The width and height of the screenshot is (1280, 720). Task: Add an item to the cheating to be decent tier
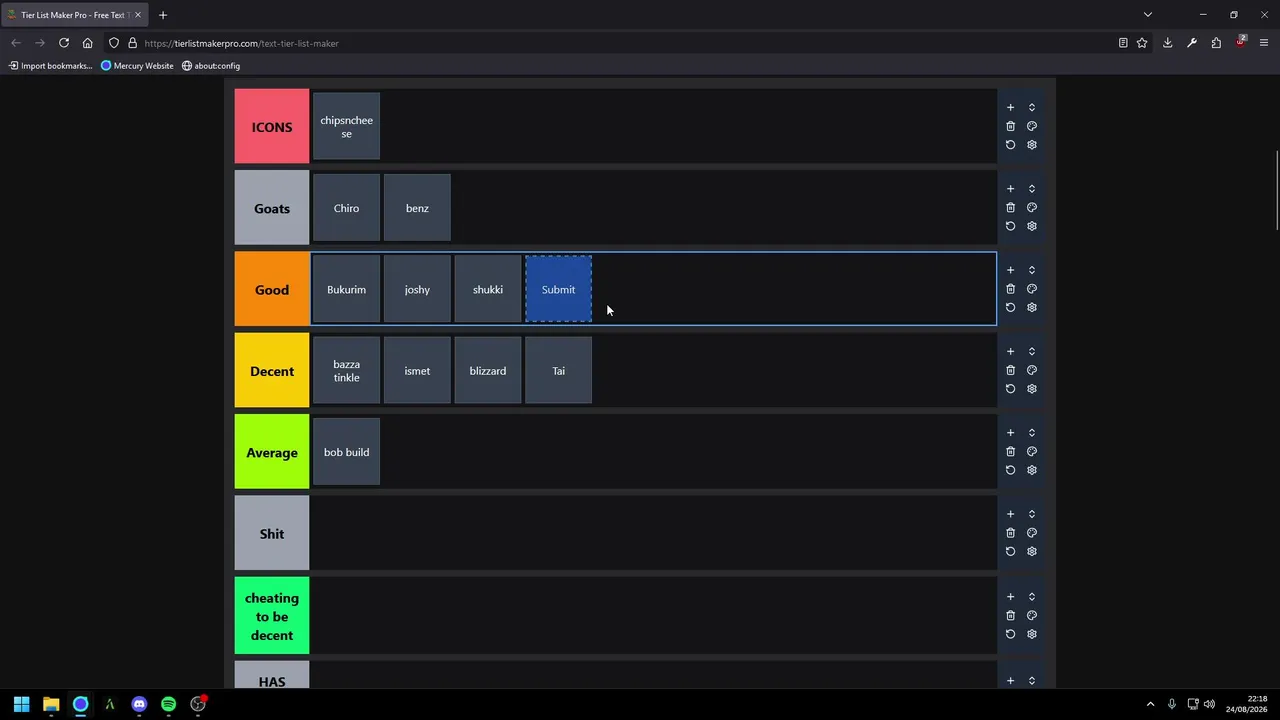[1010, 597]
